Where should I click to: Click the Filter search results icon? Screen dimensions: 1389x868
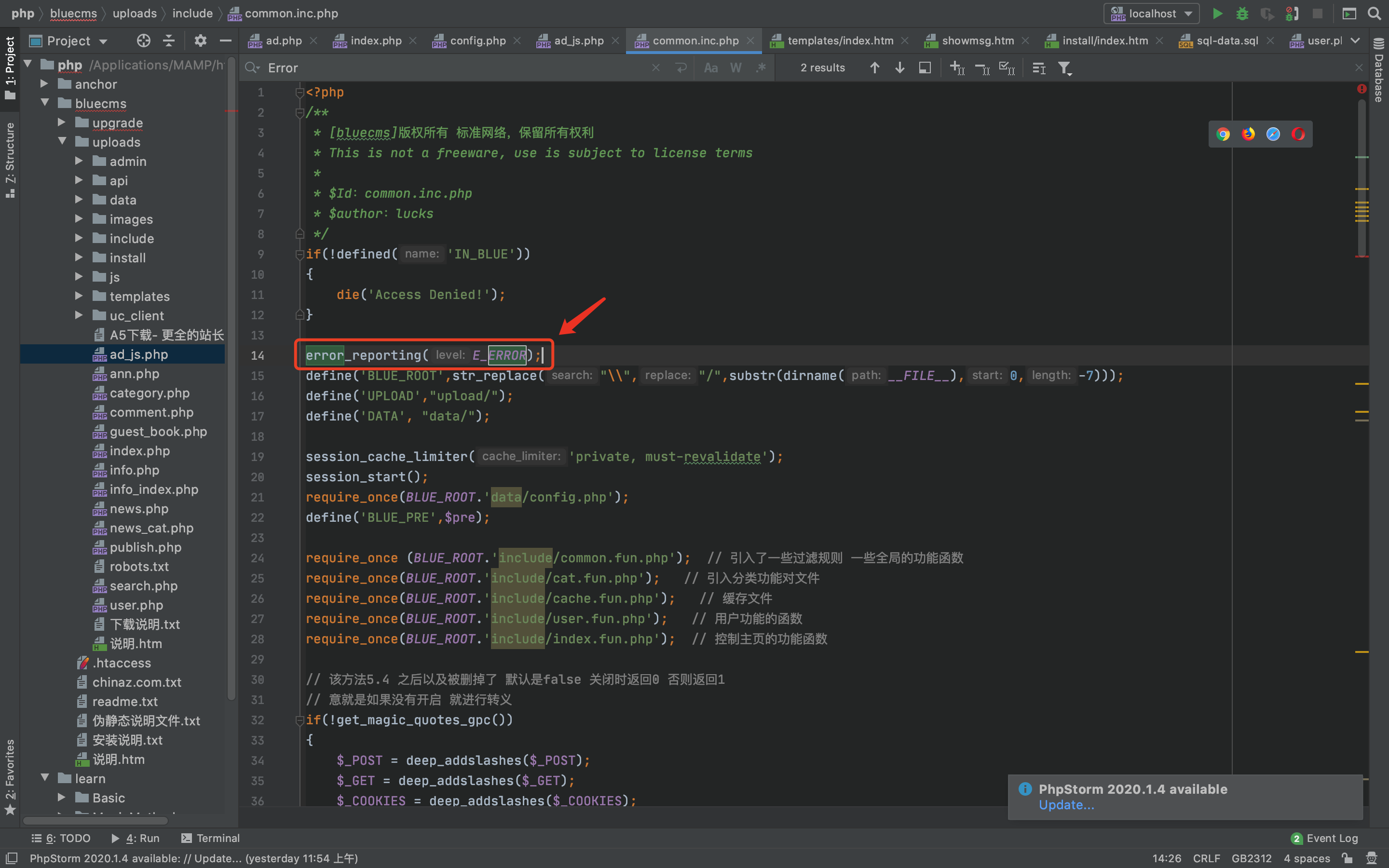coord(1065,68)
